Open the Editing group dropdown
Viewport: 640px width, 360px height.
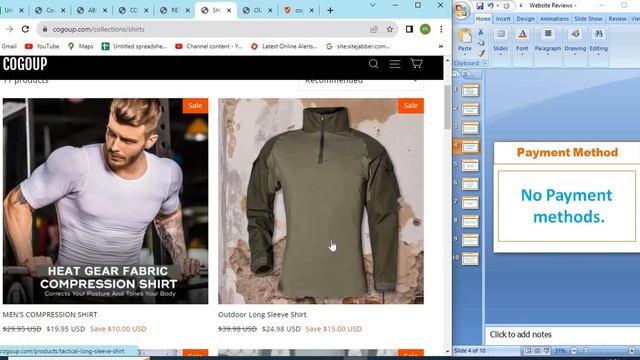[x=598, y=41]
